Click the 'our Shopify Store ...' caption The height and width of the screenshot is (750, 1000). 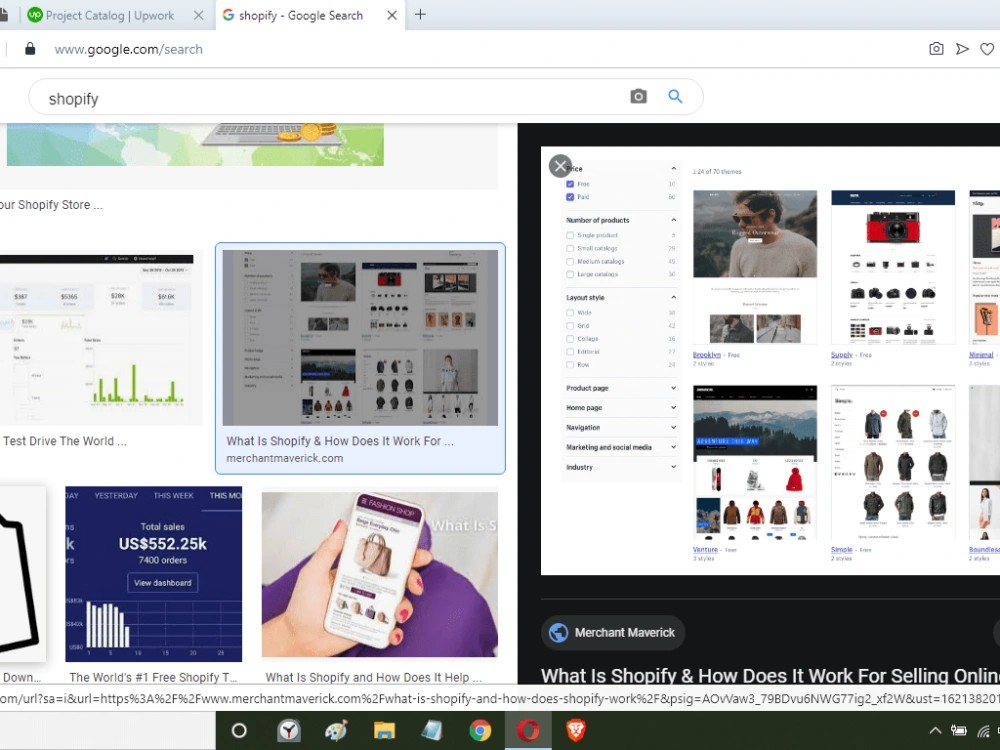pyautogui.click(x=51, y=205)
